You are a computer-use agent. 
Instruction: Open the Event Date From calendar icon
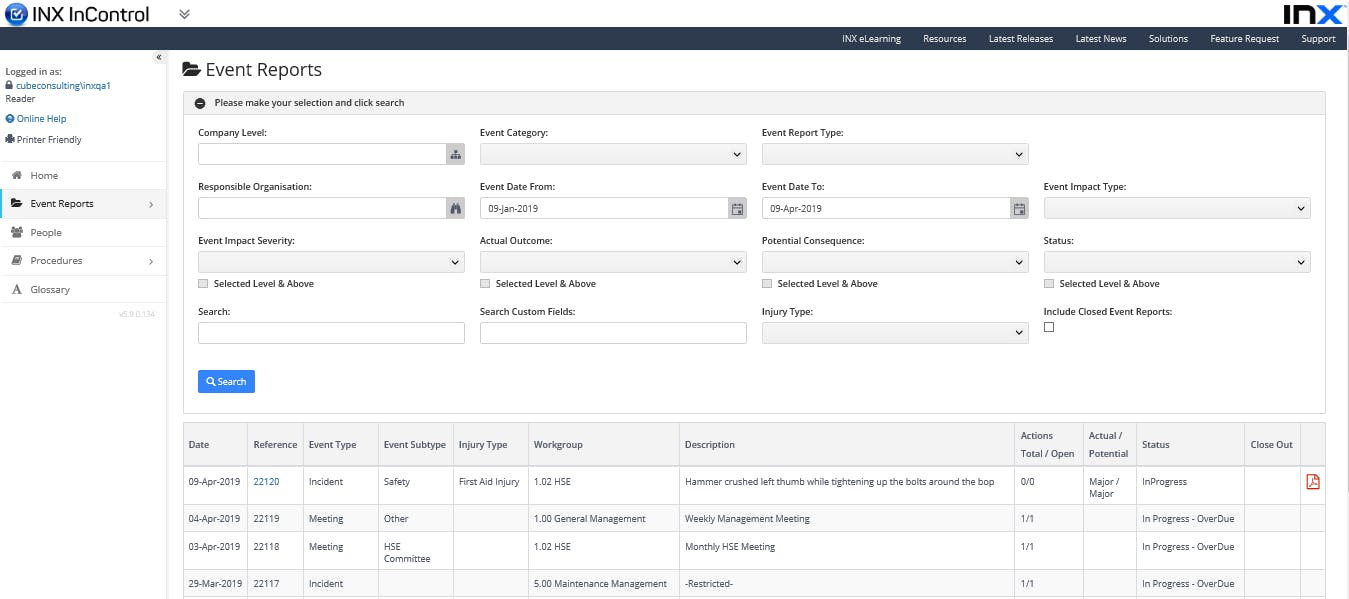tap(736, 207)
